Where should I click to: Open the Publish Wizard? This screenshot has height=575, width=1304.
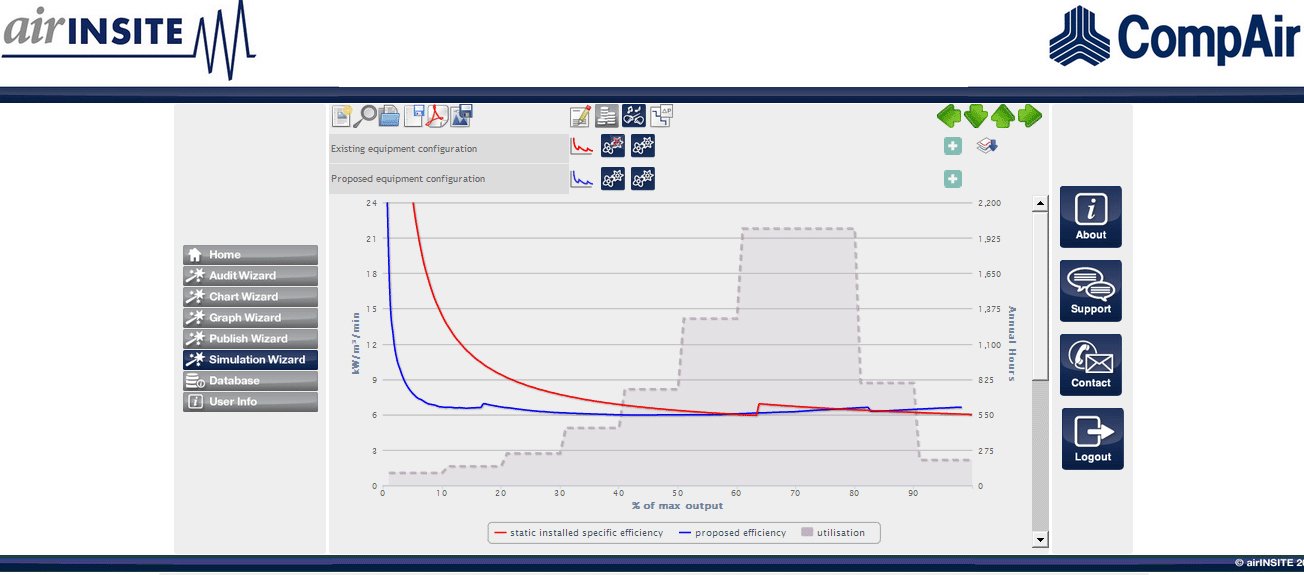(250, 339)
